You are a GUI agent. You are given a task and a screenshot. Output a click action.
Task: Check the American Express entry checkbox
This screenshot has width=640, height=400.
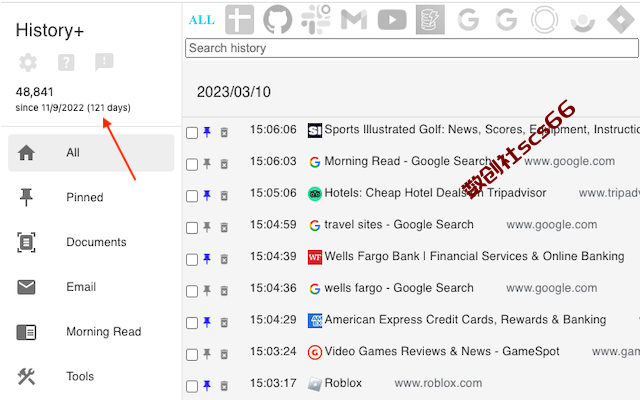point(192,323)
